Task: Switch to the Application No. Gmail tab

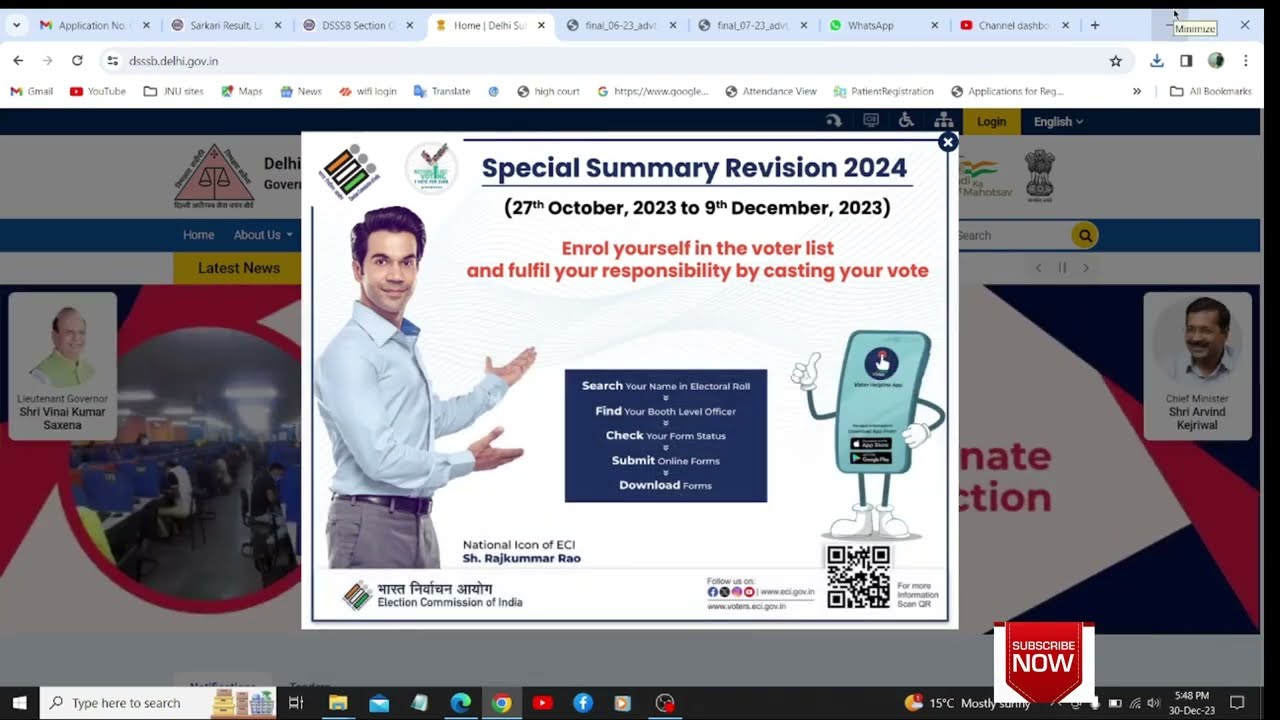Action: click(x=92, y=25)
